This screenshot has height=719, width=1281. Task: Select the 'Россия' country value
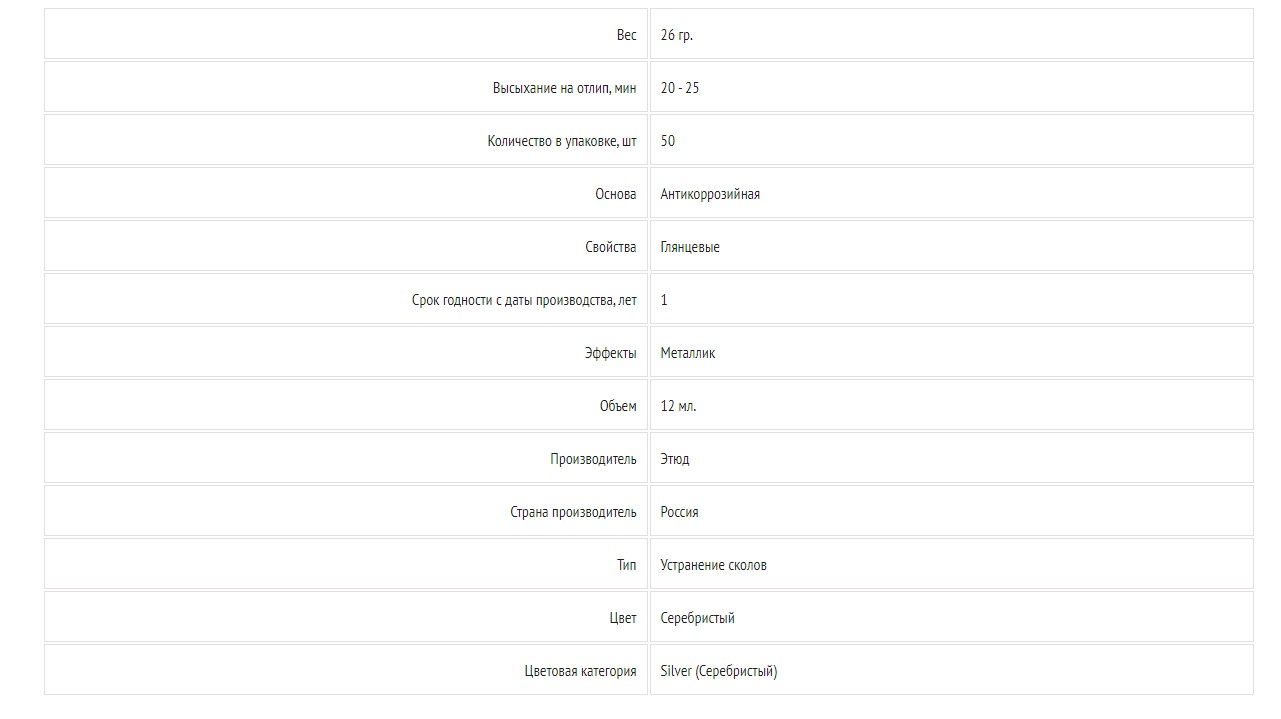[x=680, y=512]
